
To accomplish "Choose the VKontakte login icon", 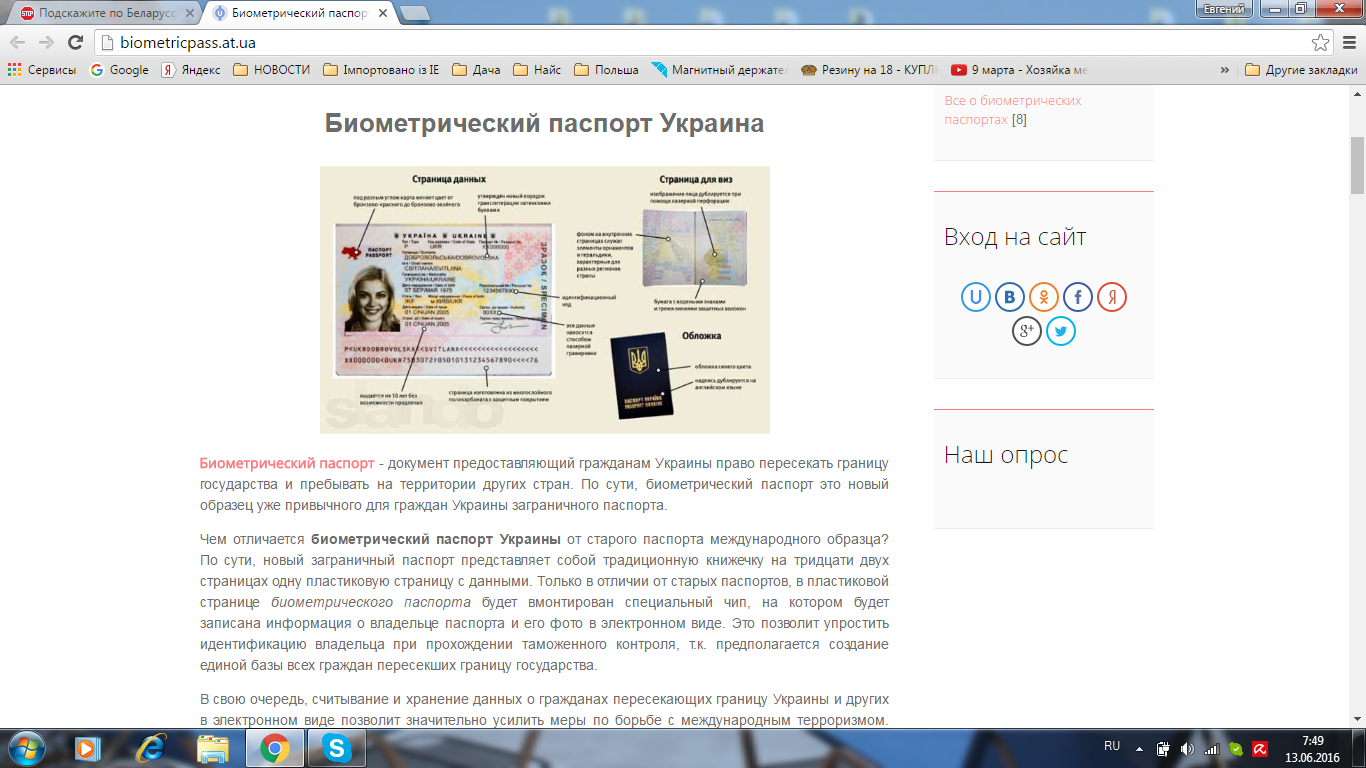I will pos(1010,297).
